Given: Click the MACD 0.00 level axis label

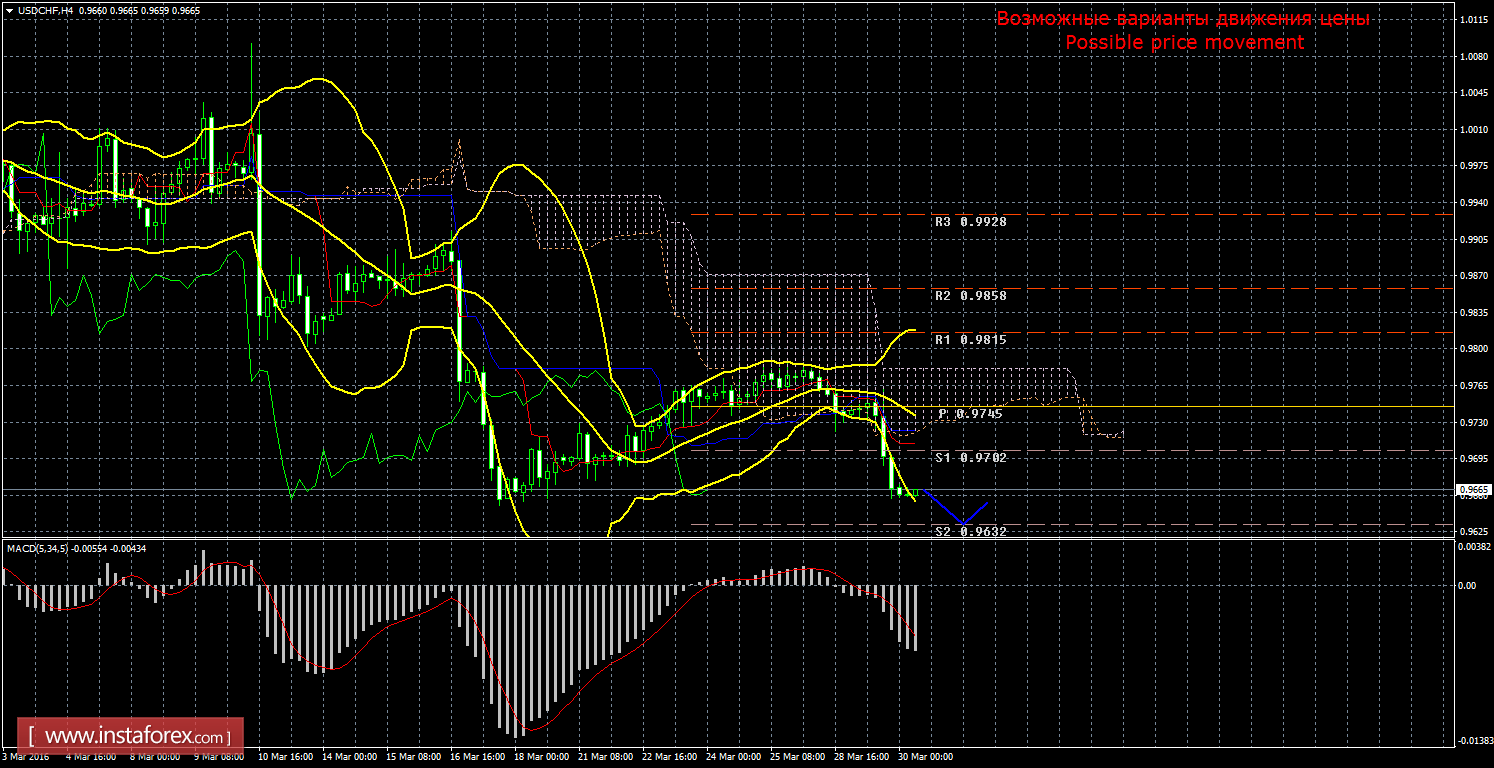Looking at the screenshot, I should 1466,585.
